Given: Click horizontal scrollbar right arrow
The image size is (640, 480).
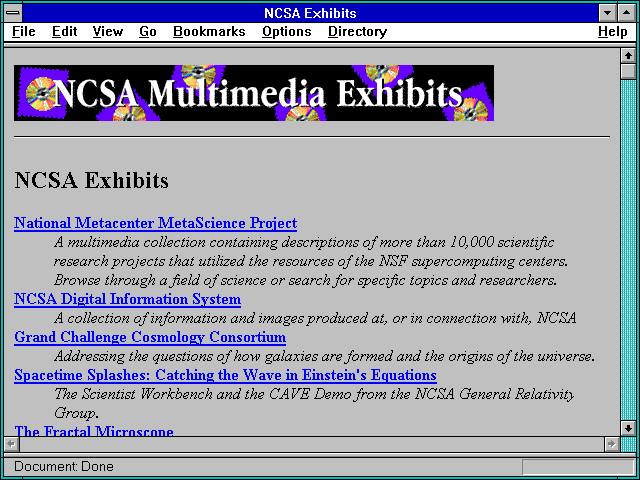Looking at the screenshot, I should [x=611, y=444].
